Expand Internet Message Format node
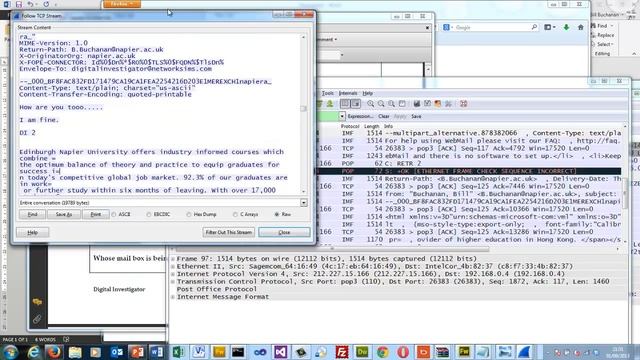Screen dimensions: 640x360 [x=173, y=297]
